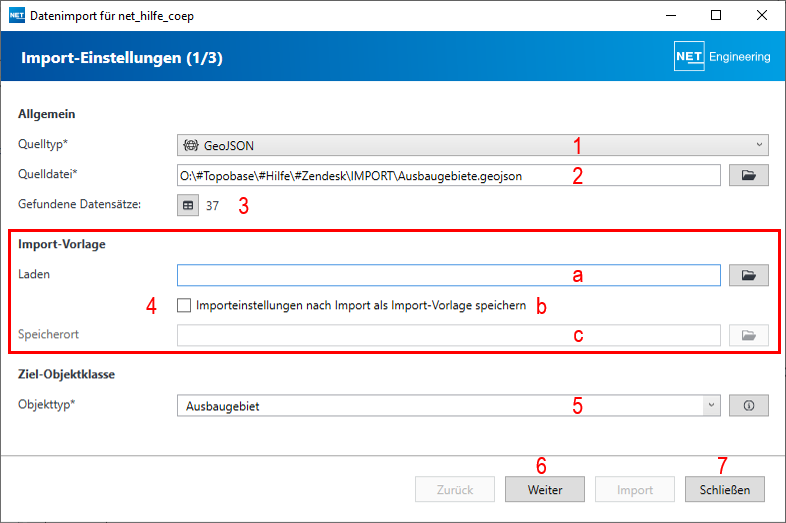Click the NET app icon in title bar

17,16
